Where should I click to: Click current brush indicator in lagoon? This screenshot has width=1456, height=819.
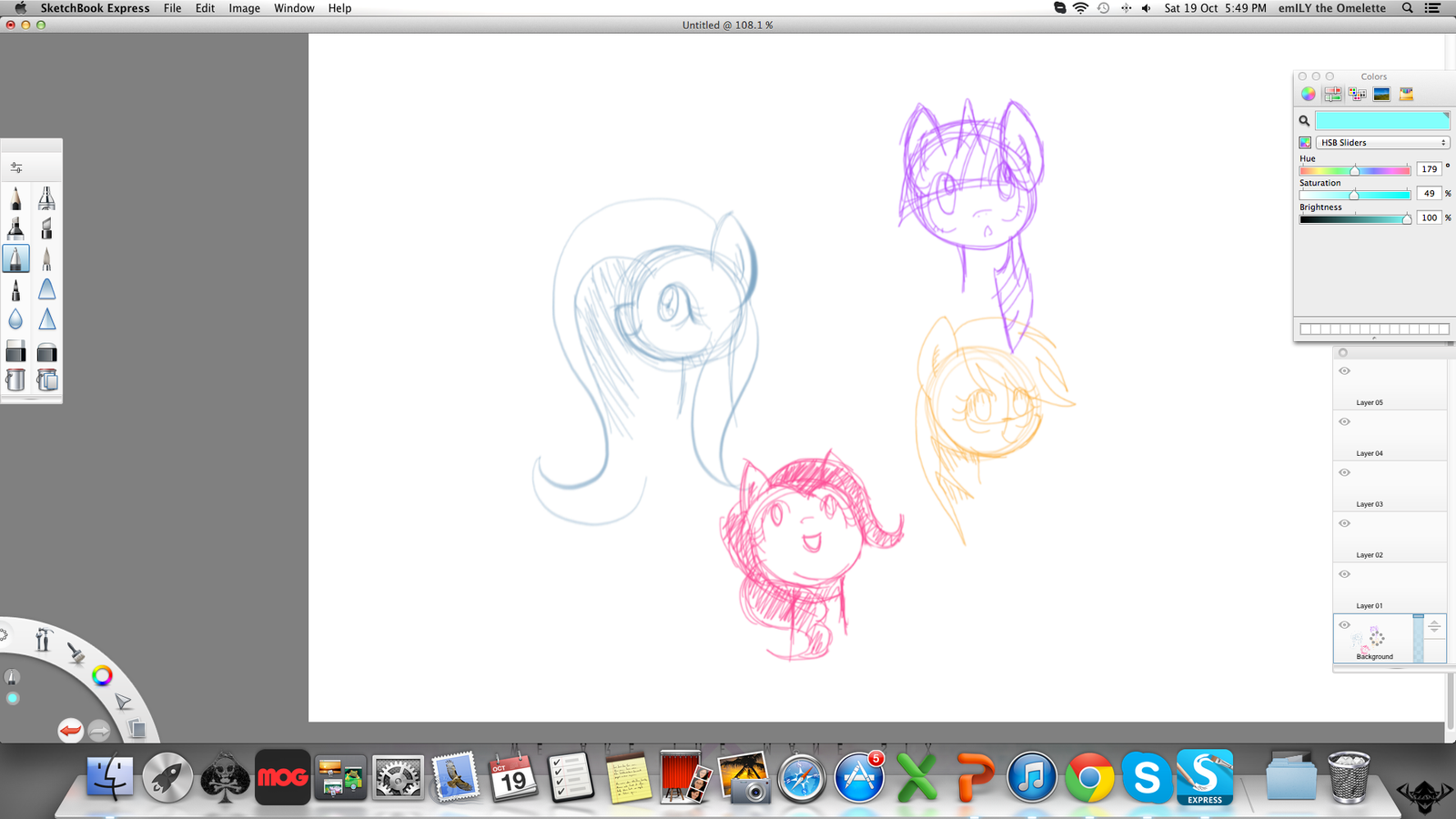click(12, 677)
